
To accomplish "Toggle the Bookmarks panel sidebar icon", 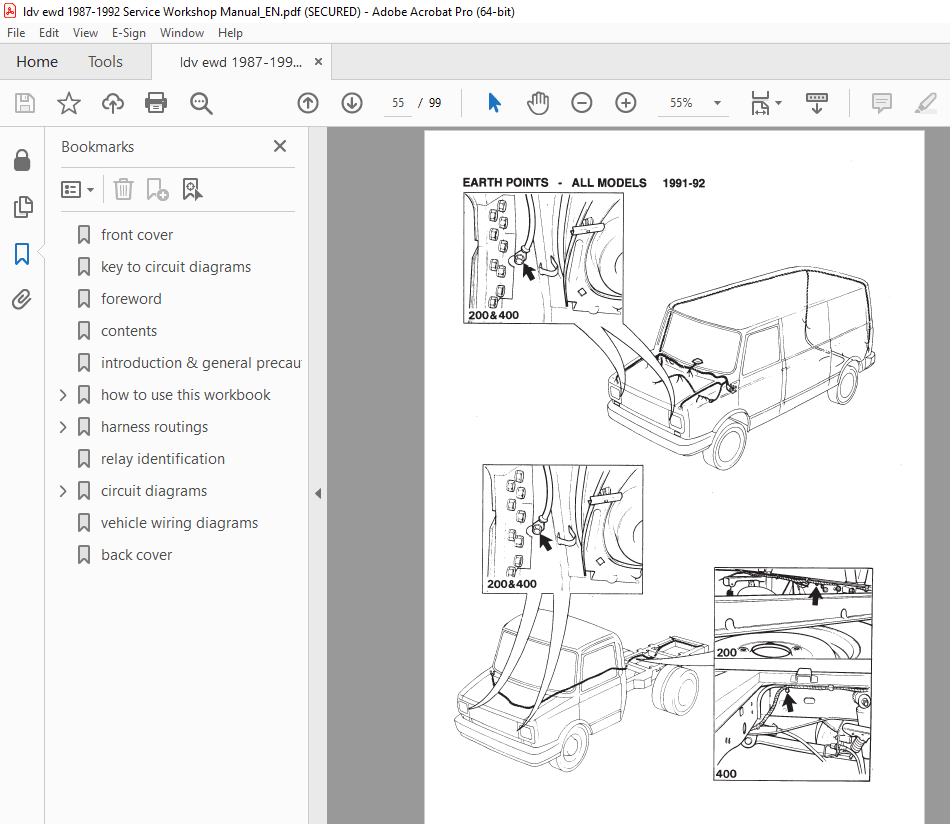I will (x=22, y=254).
